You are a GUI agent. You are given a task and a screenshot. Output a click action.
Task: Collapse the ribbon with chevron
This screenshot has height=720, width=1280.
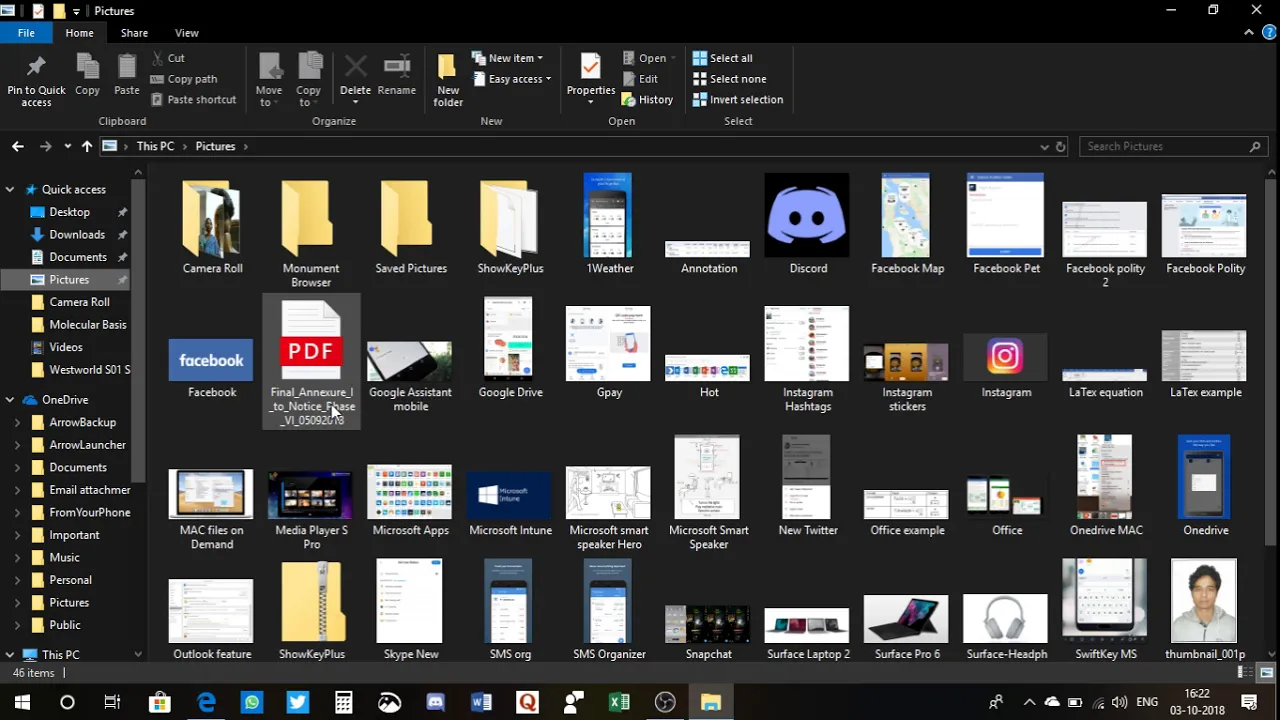point(1249,33)
